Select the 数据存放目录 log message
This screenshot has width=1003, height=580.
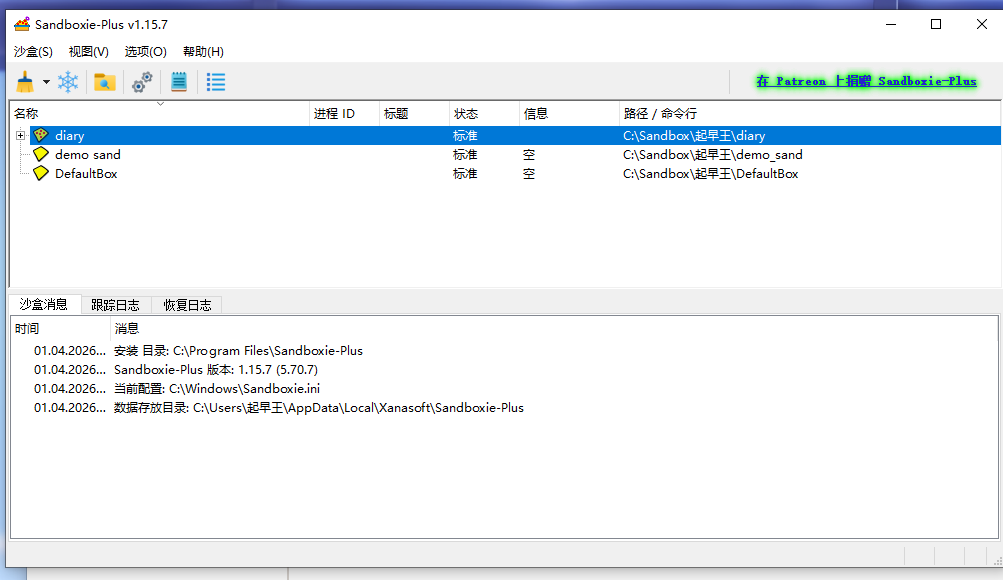[x=319, y=408]
